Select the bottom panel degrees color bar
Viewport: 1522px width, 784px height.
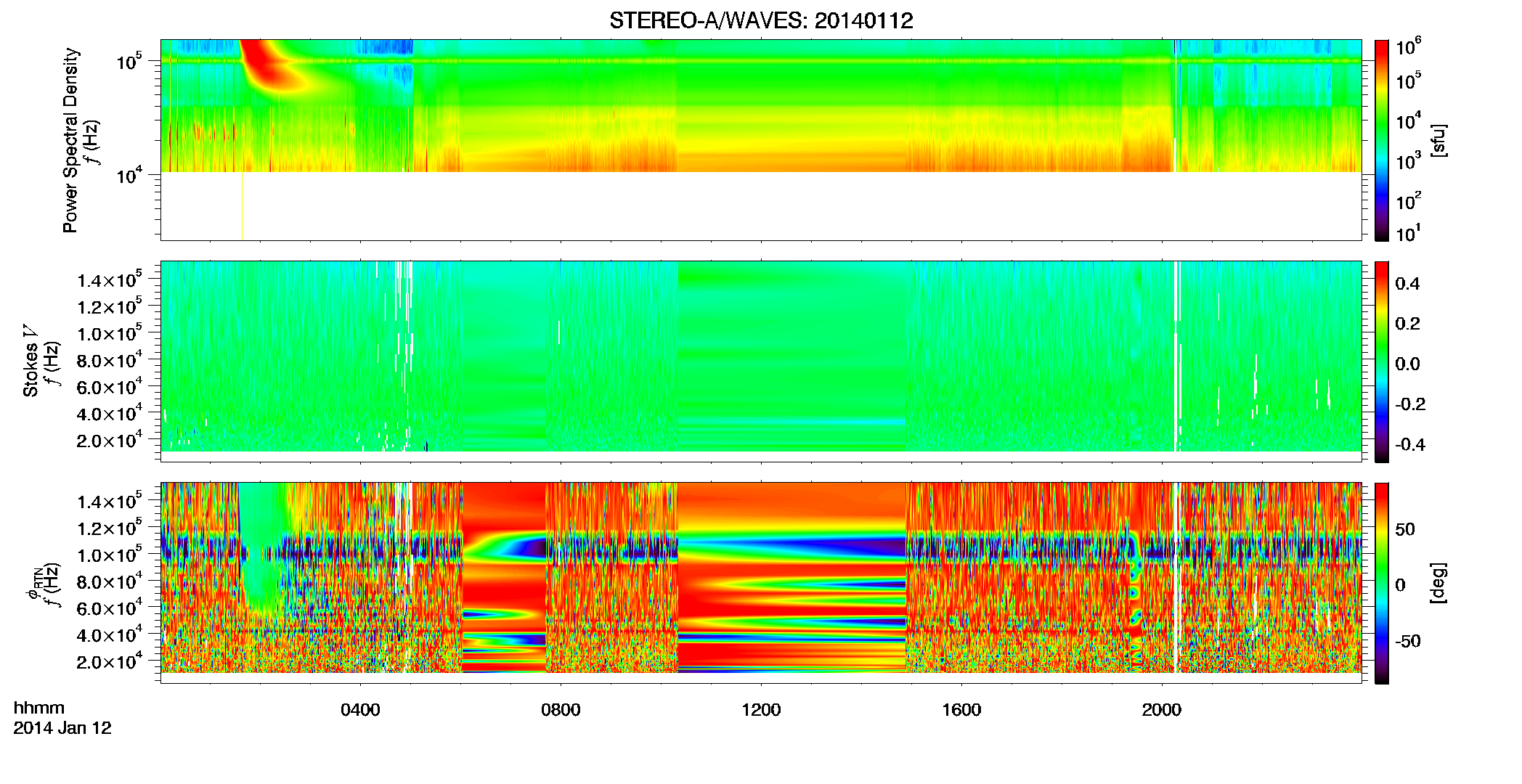[1382, 583]
